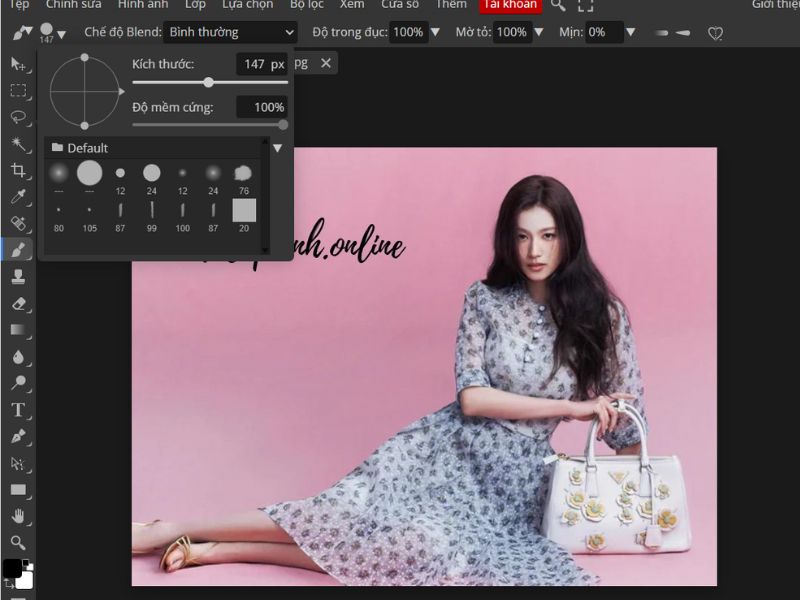Open the Bộ lọc menu
Image resolution: width=800 pixels, height=600 pixels.
coord(307,5)
